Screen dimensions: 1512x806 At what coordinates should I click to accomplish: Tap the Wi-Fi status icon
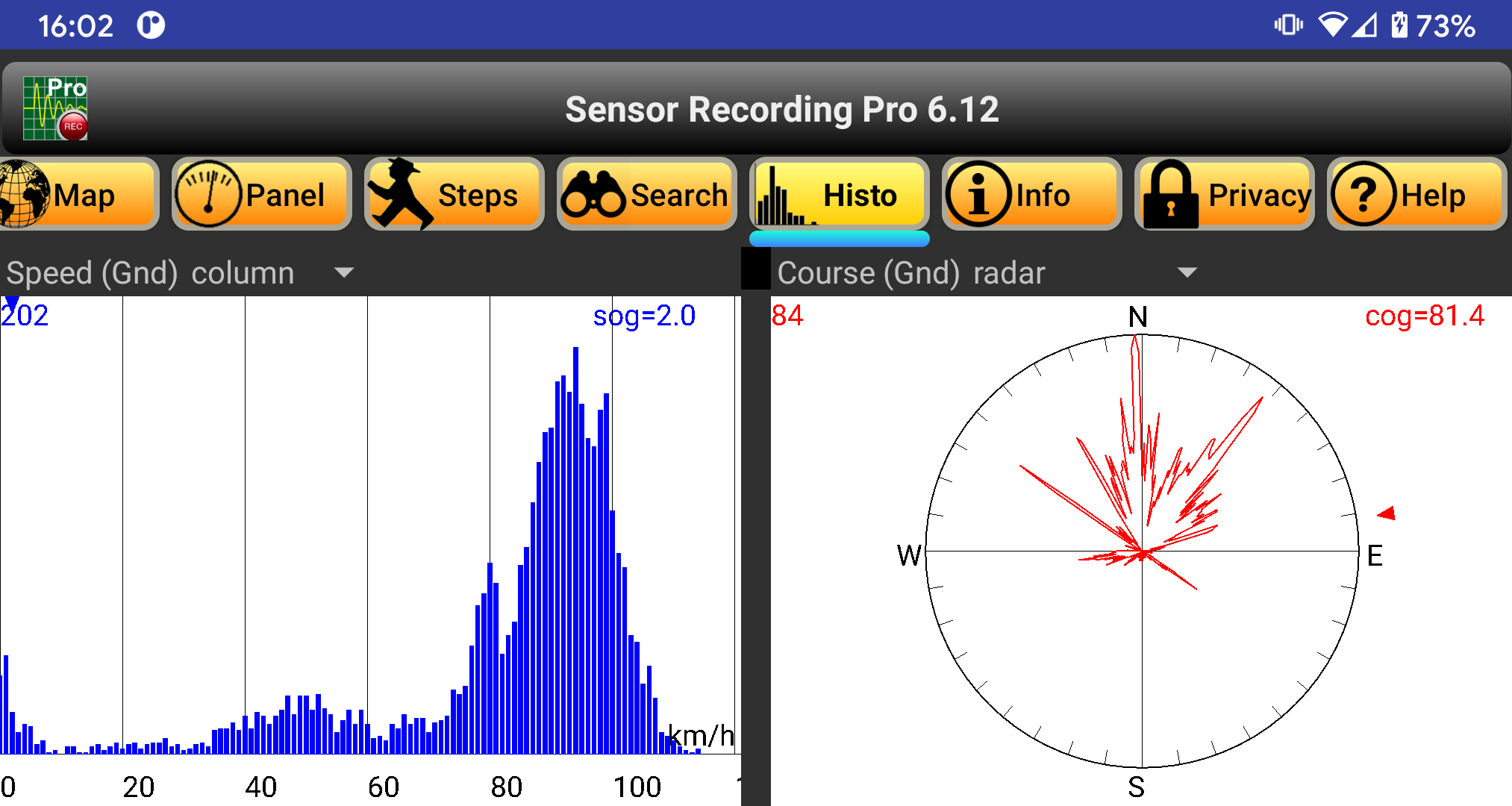point(1333,25)
